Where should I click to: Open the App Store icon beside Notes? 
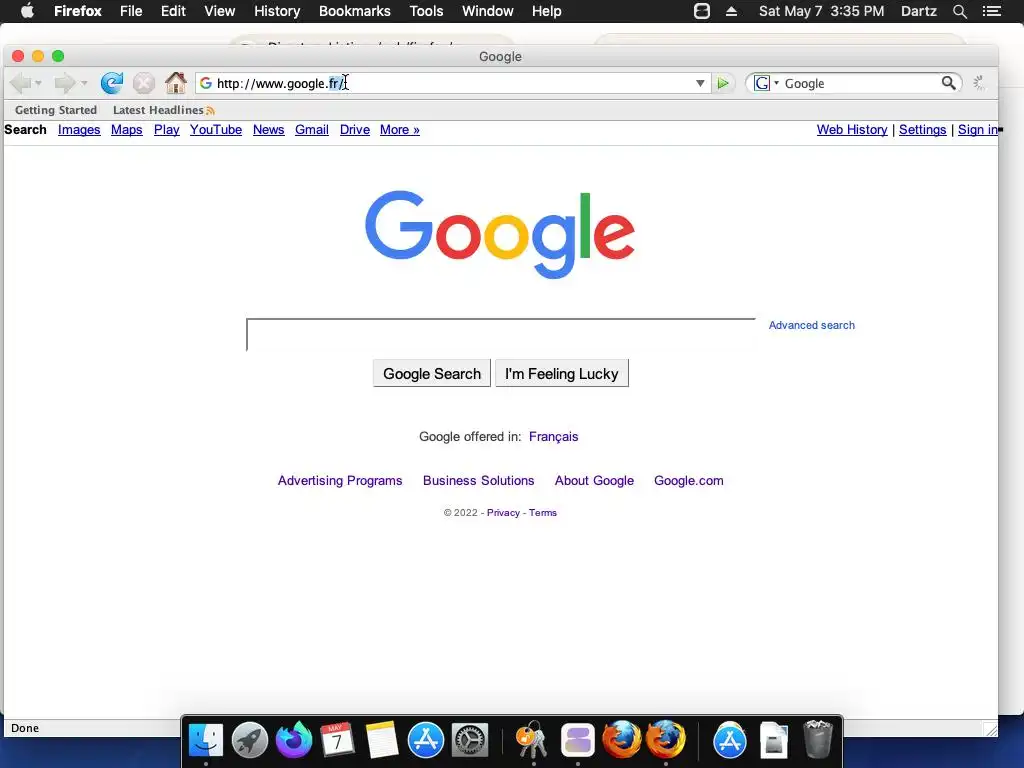click(426, 740)
